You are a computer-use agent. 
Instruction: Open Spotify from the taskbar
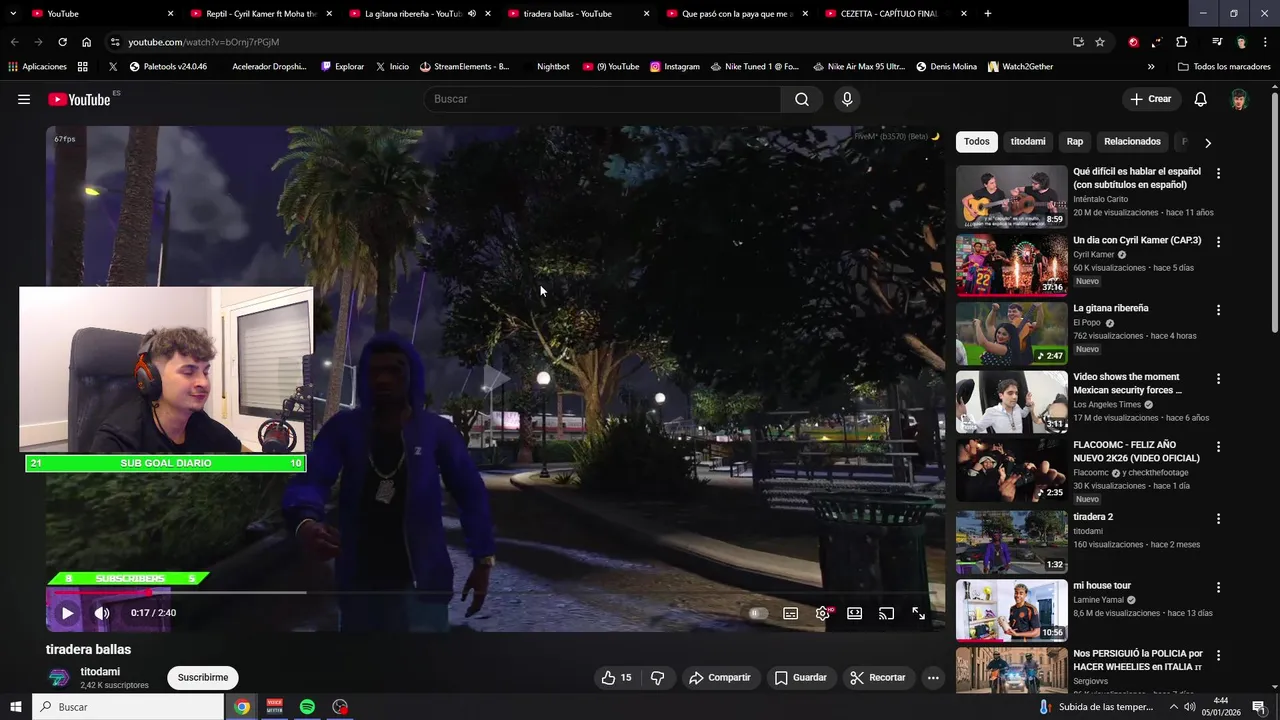click(x=307, y=707)
